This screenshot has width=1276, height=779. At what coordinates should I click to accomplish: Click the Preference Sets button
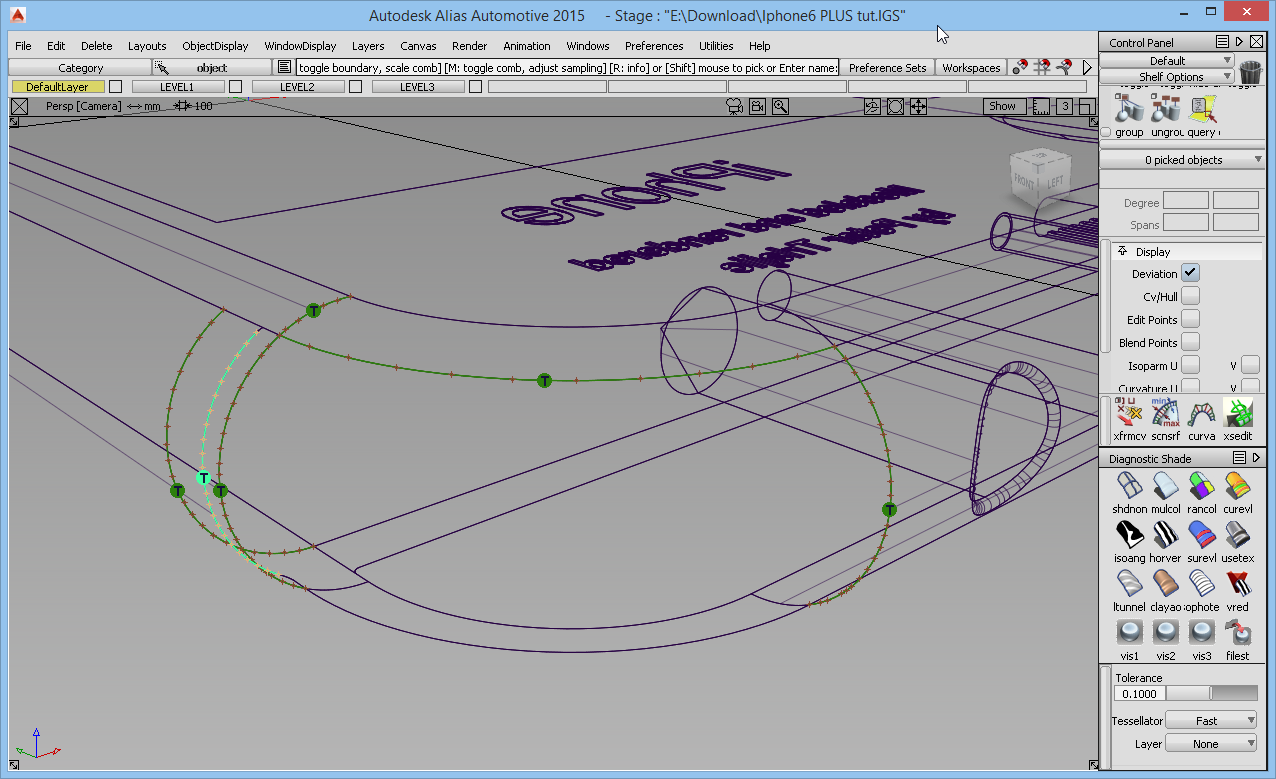pos(887,68)
